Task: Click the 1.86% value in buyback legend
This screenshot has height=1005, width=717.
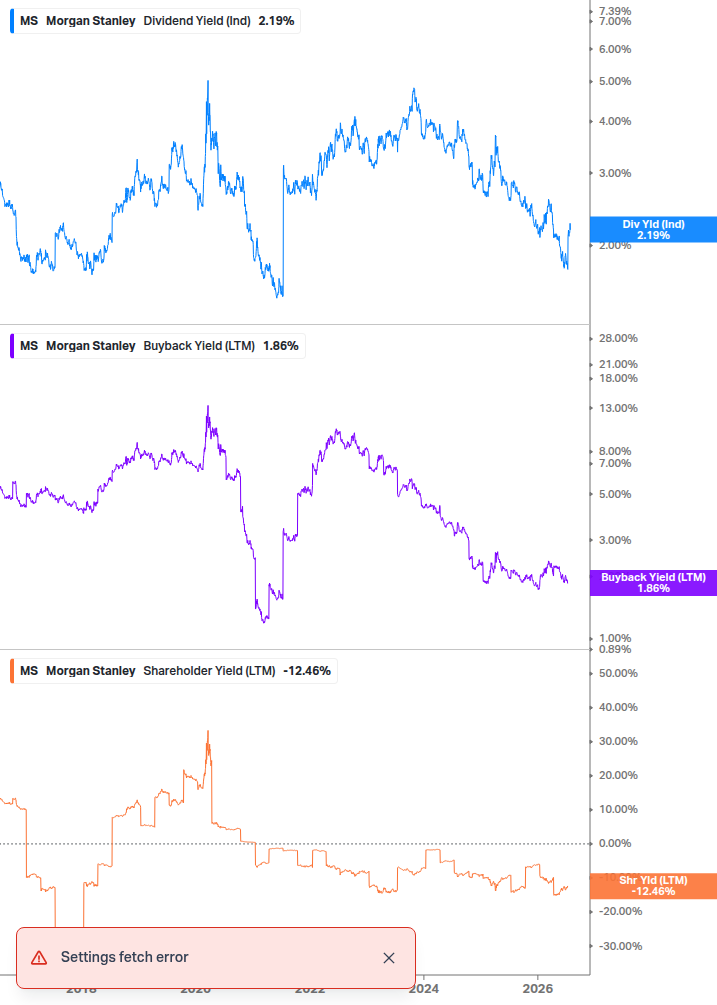Action: pos(281,346)
